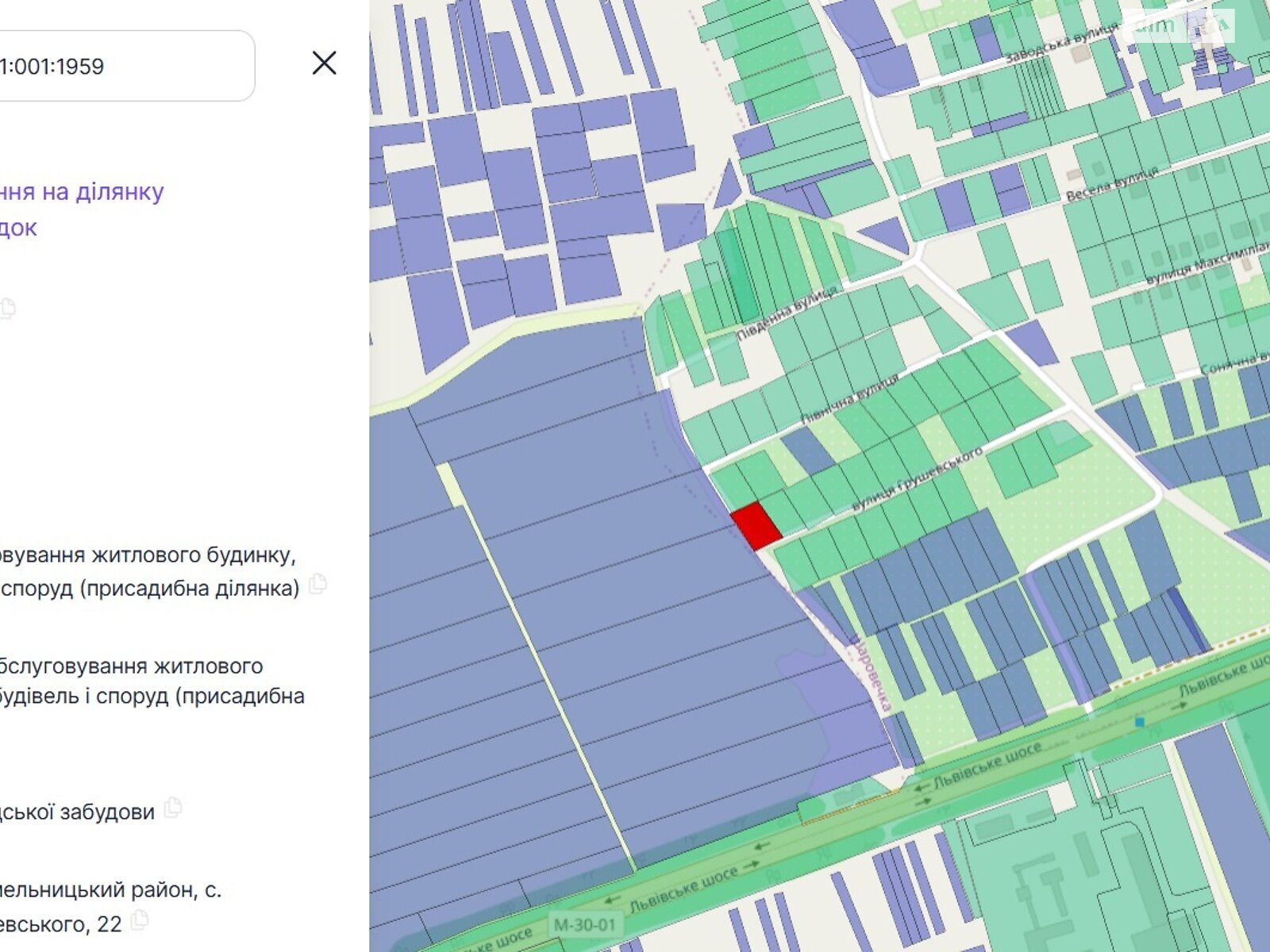Click the small blue bus stop marker

(1140, 722)
